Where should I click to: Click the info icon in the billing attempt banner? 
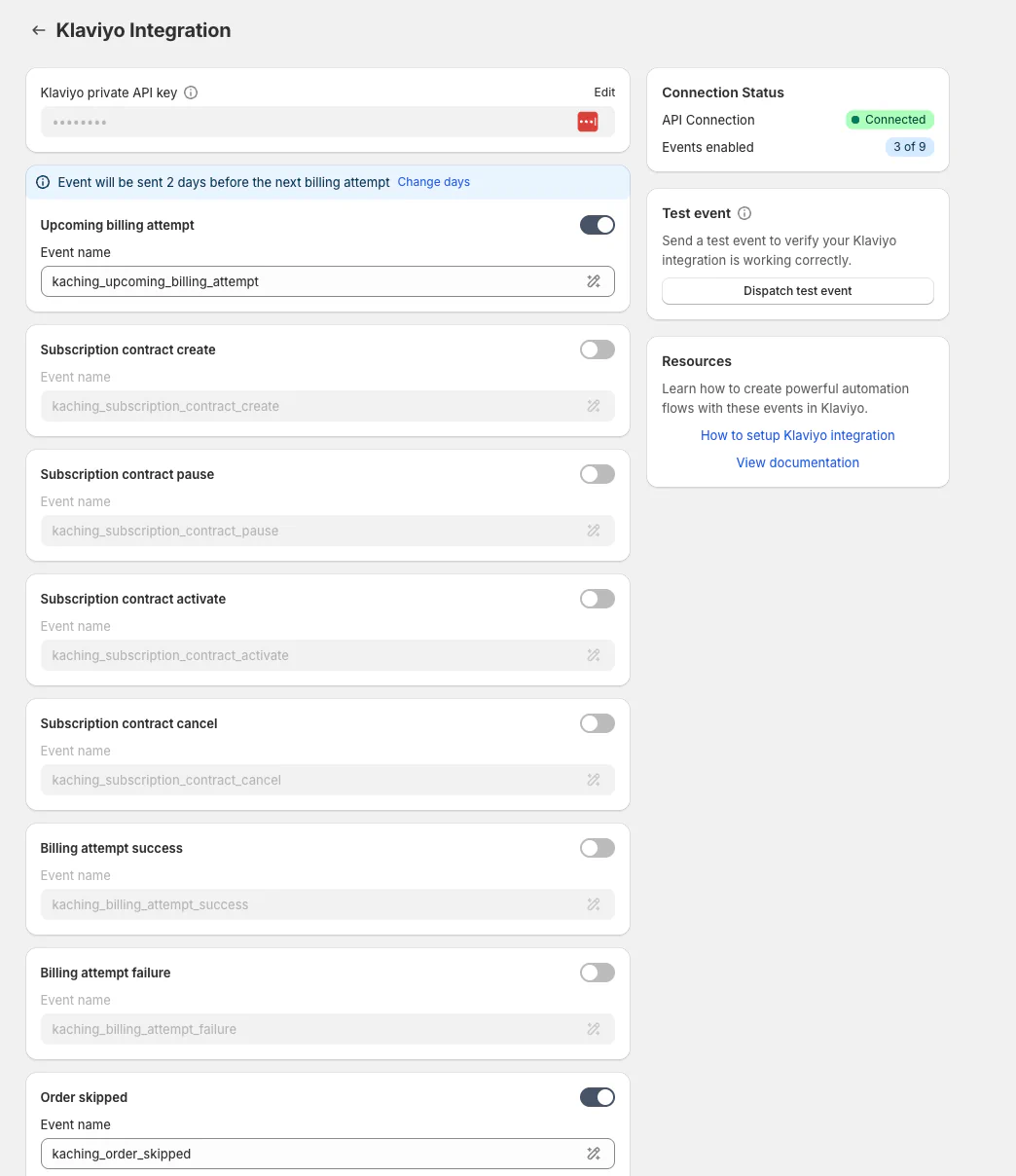[43, 182]
